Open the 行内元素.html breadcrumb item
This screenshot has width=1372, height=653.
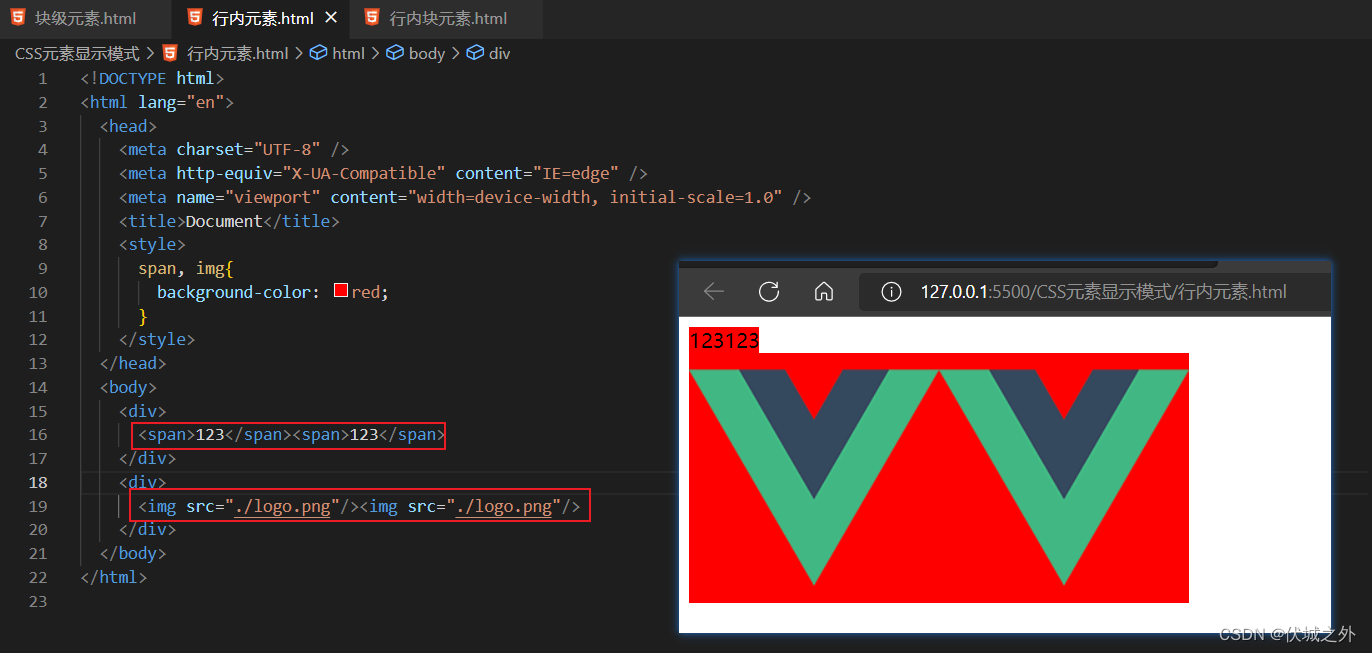(x=237, y=53)
